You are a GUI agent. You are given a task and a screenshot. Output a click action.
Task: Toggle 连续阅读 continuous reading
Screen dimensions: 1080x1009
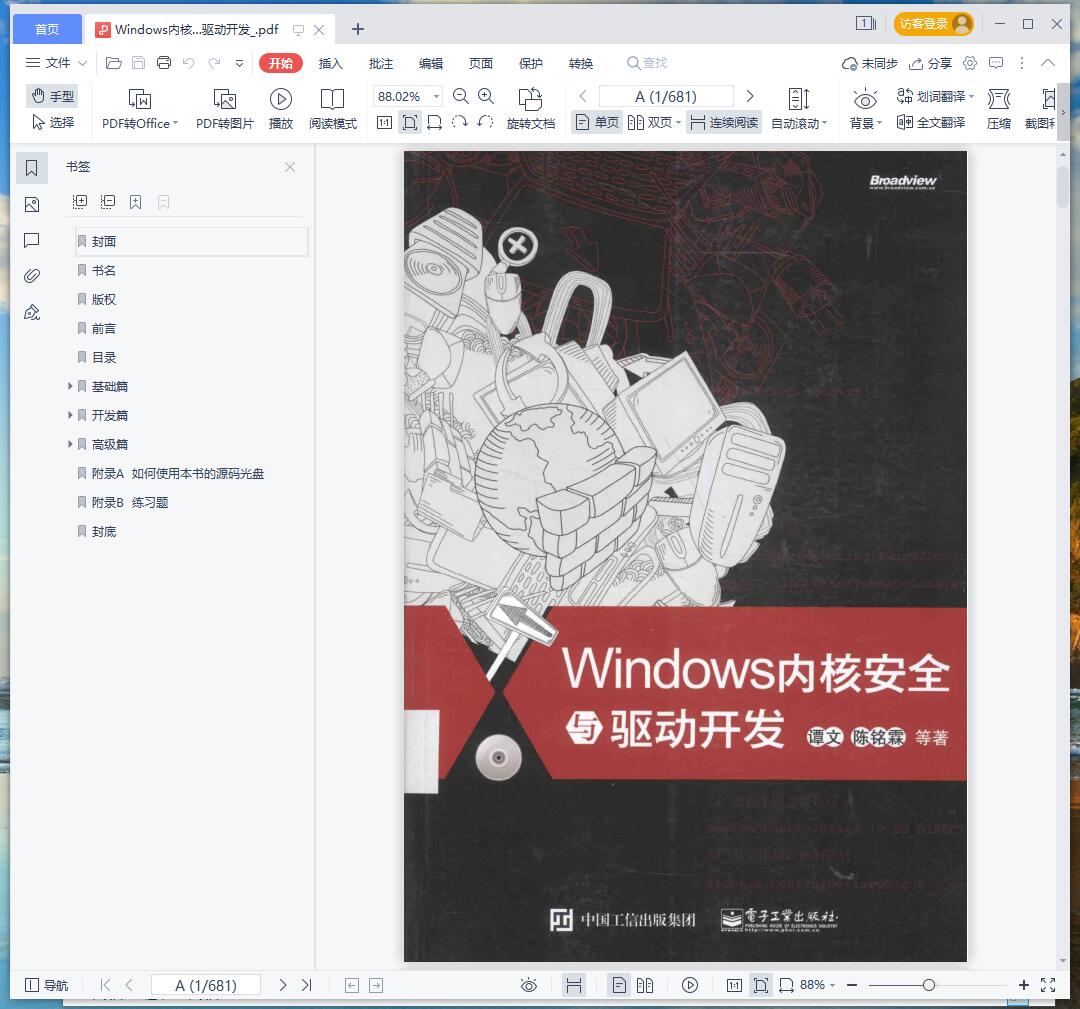724,123
